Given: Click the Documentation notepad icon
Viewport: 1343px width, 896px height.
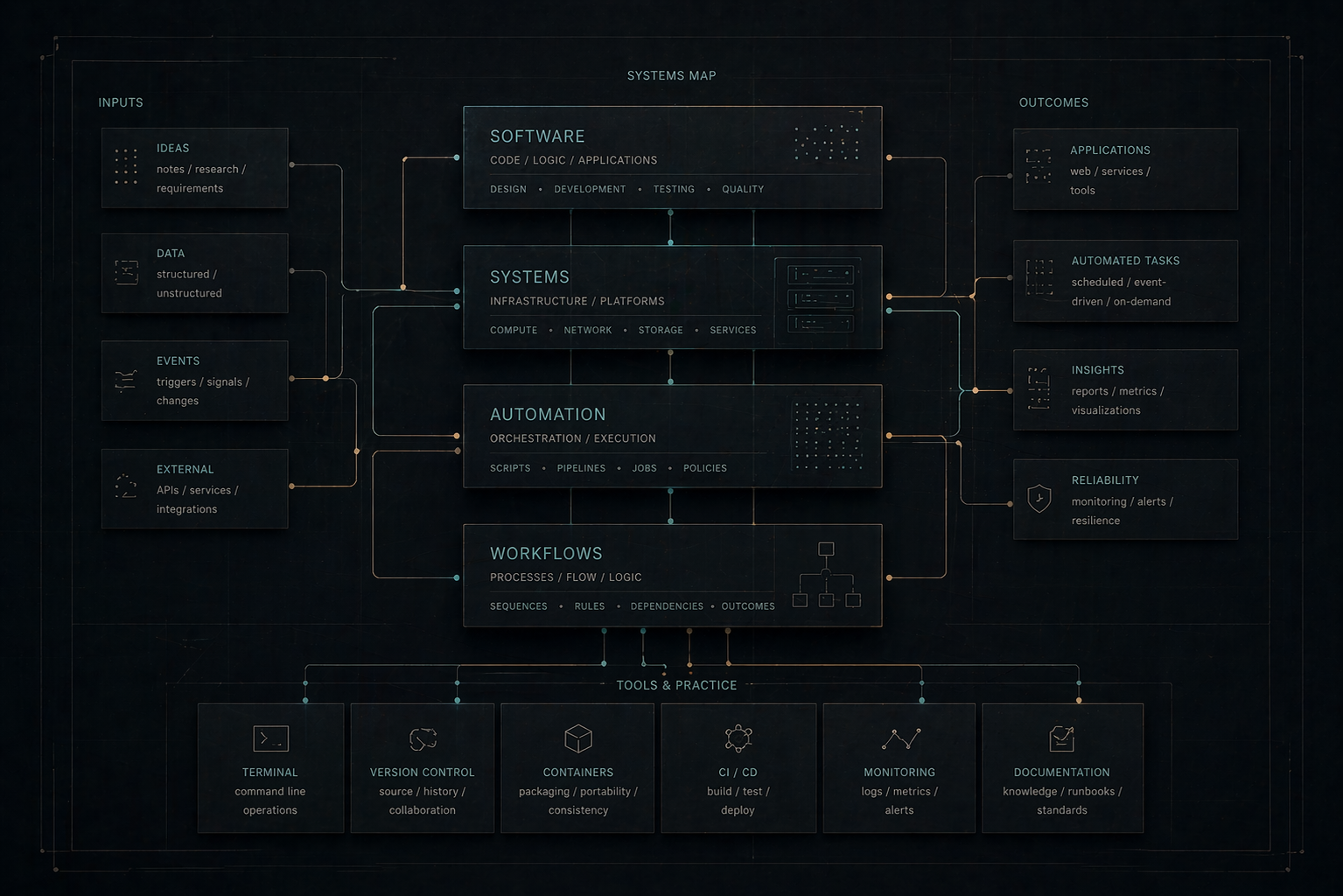Looking at the screenshot, I should [x=1061, y=738].
